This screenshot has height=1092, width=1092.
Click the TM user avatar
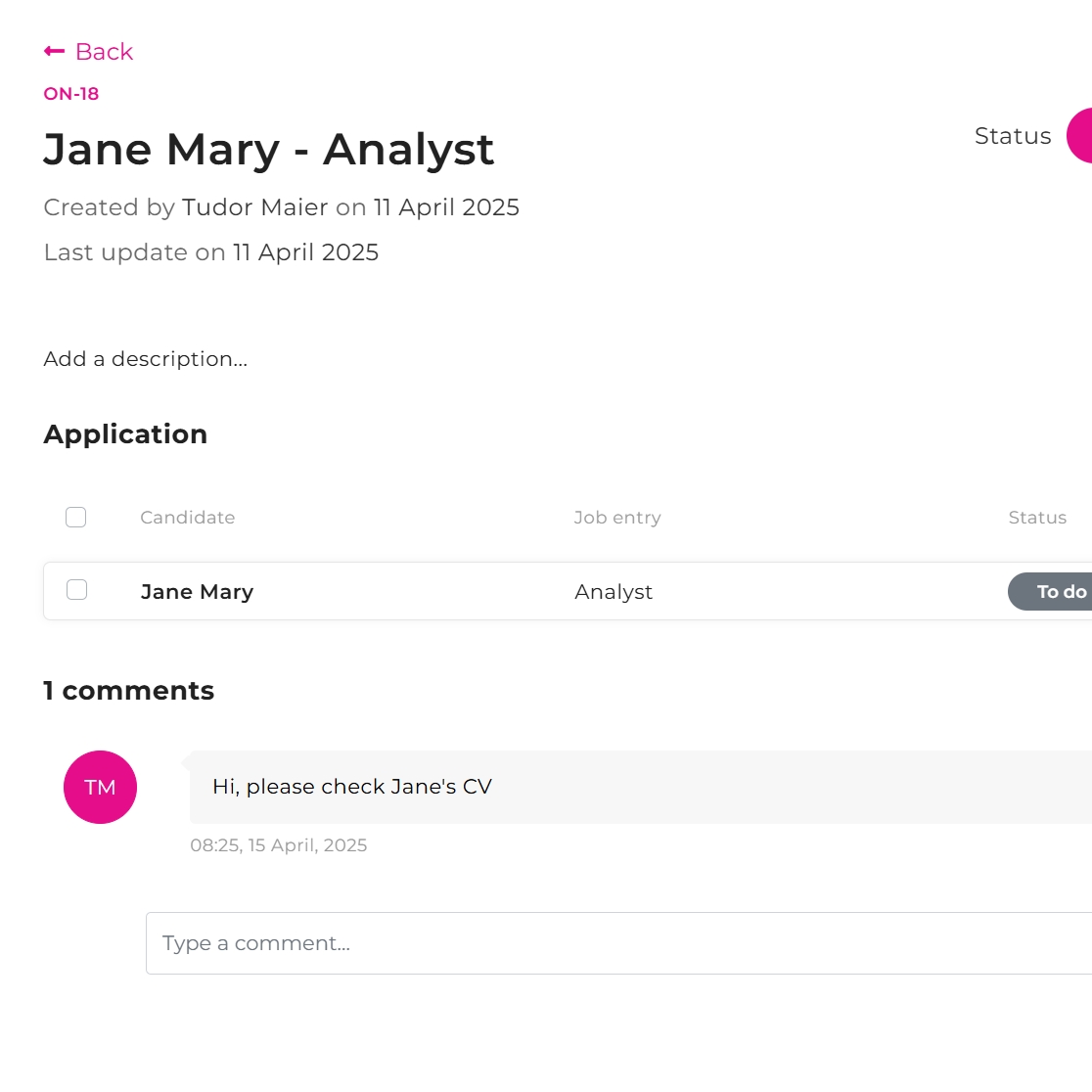coord(100,787)
